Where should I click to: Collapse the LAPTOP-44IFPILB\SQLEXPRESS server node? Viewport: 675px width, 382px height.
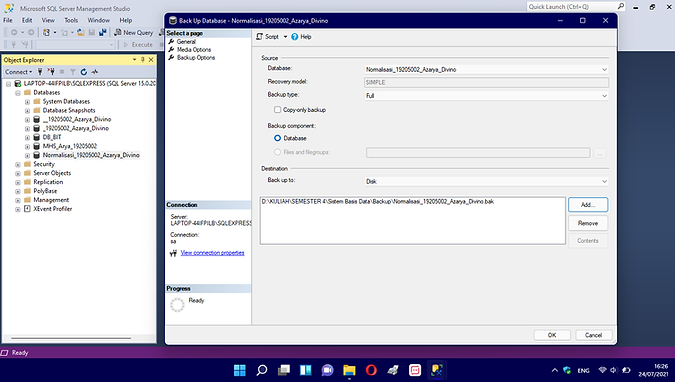(8, 84)
